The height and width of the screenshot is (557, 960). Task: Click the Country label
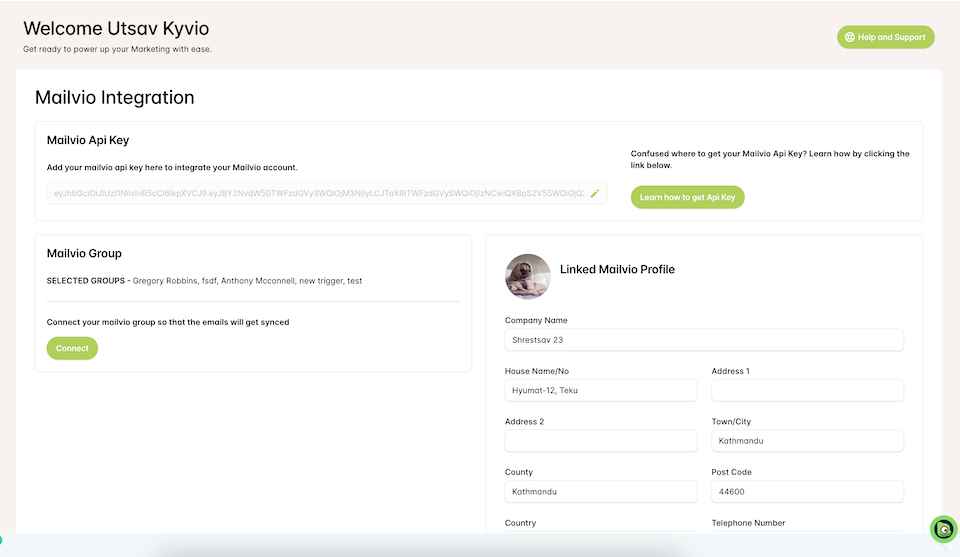point(520,523)
